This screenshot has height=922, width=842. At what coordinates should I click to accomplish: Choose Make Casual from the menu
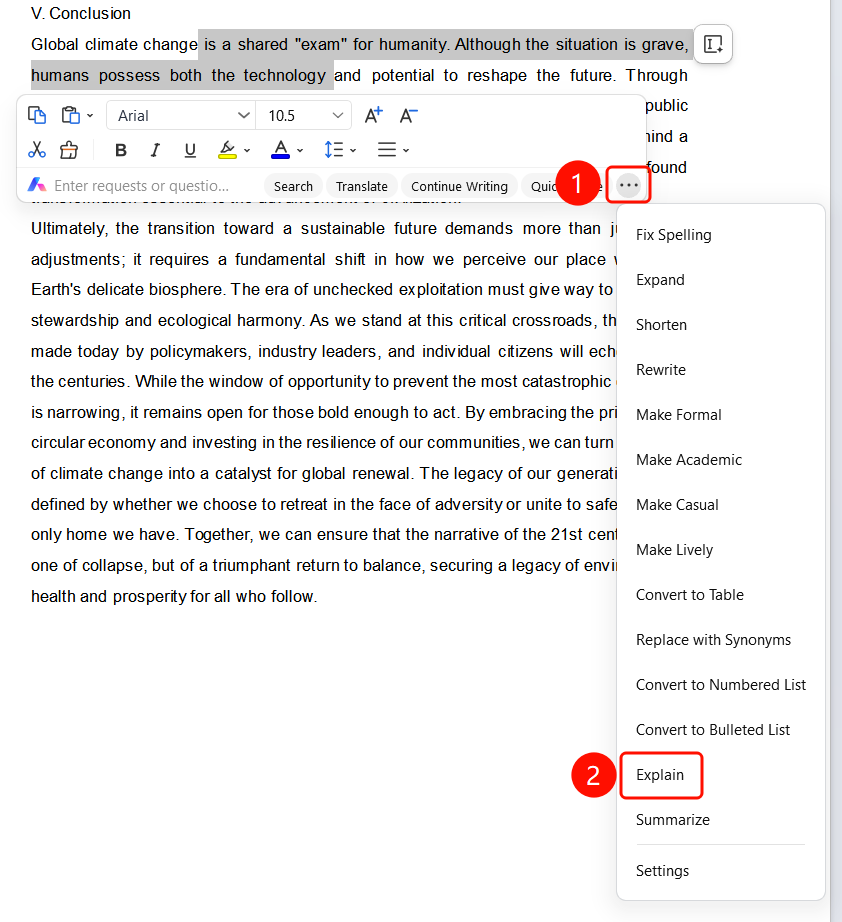pyautogui.click(x=677, y=505)
